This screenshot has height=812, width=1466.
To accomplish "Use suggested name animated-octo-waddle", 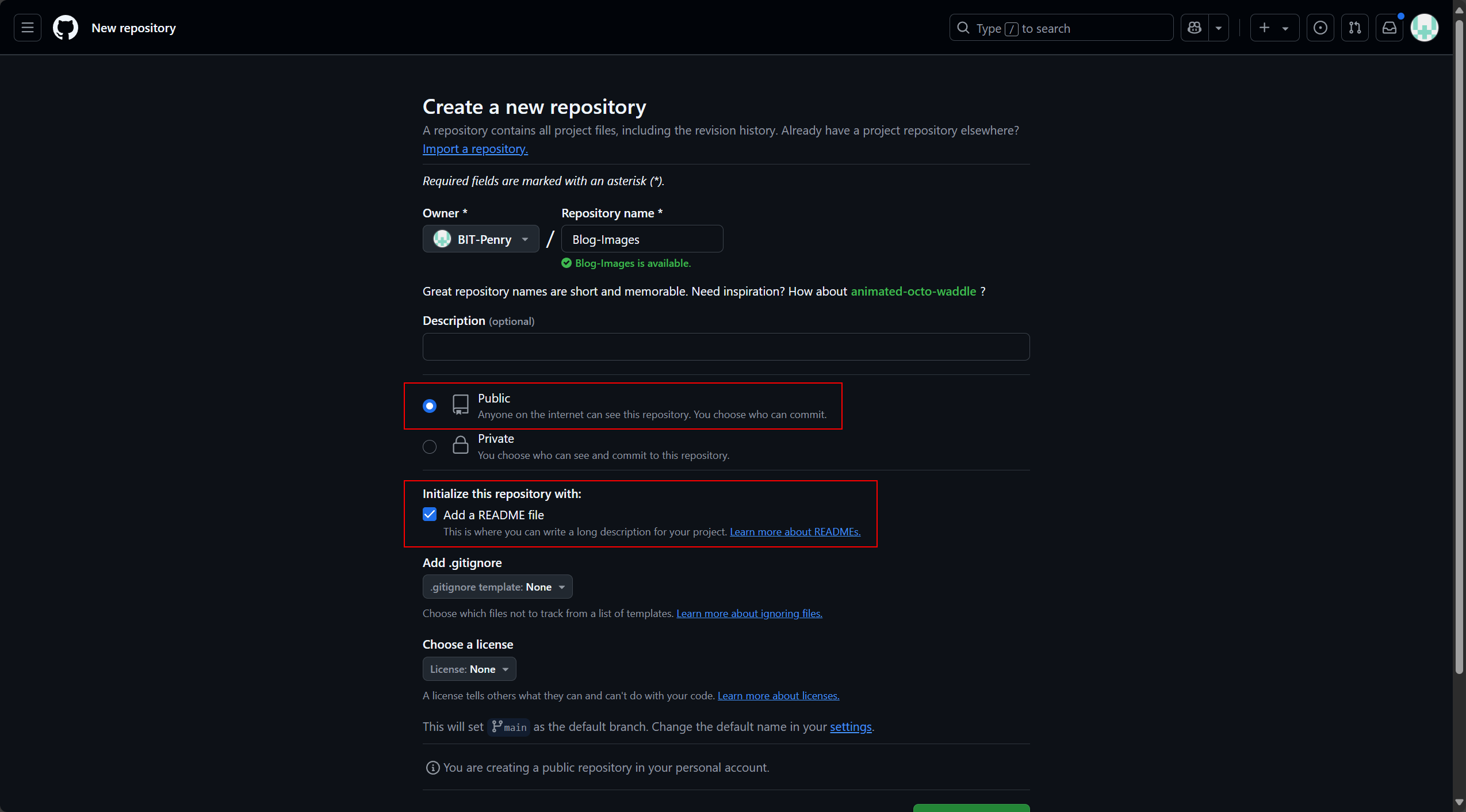I will coord(913,292).
